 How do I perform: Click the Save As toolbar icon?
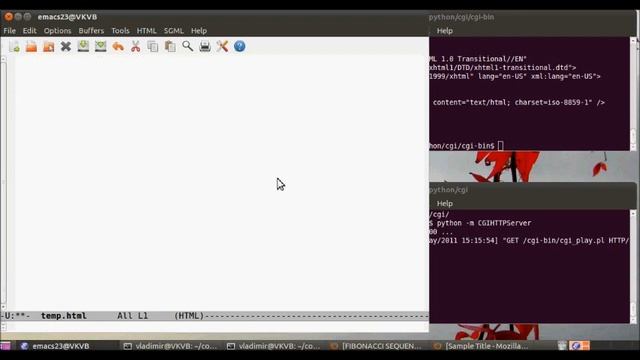(100, 47)
